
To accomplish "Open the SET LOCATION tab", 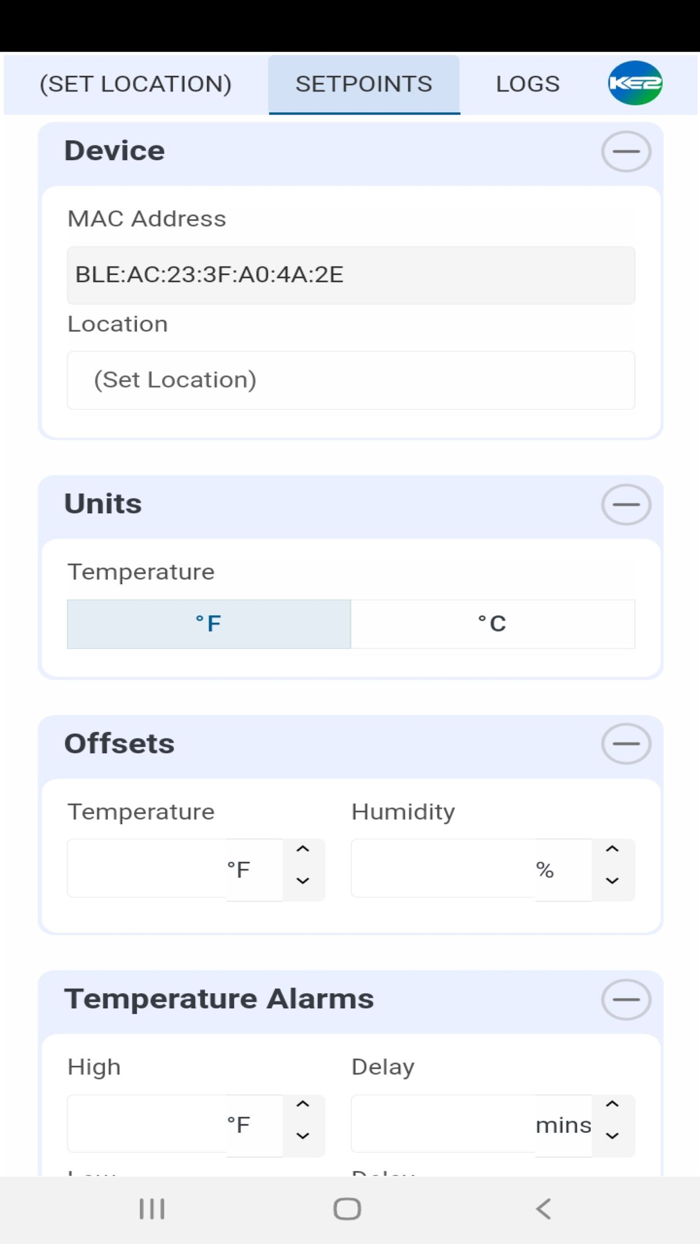I will click(135, 84).
